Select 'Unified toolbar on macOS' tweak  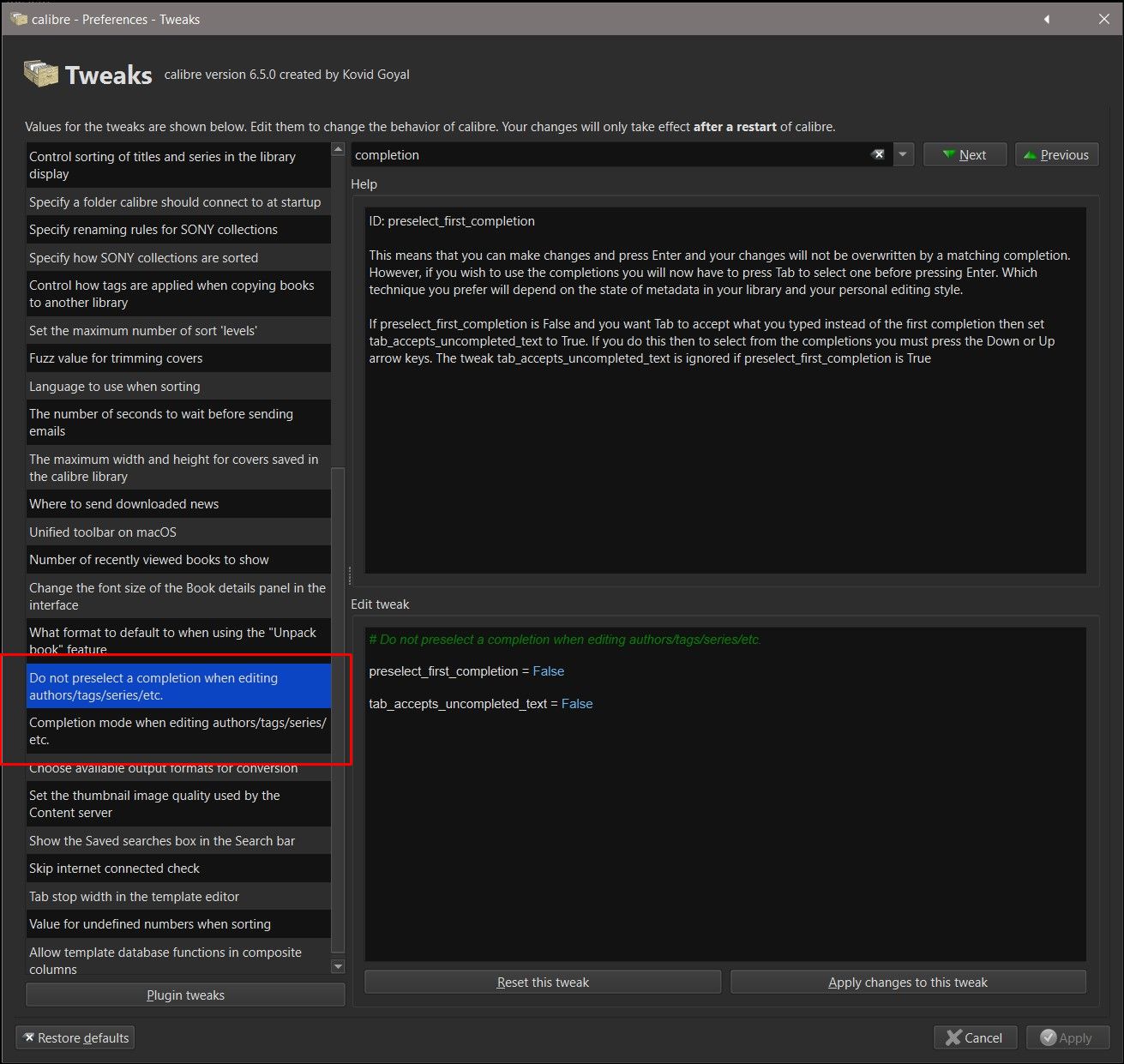(178, 532)
